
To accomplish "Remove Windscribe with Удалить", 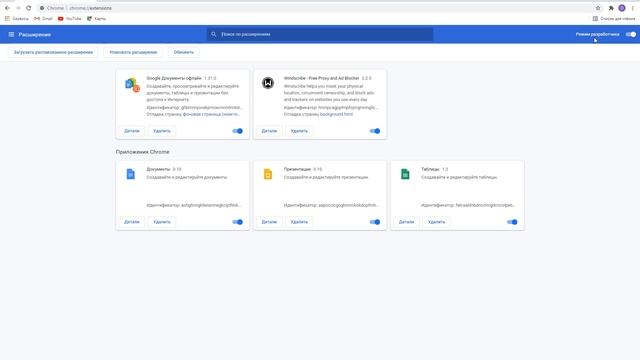I will click(299, 131).
